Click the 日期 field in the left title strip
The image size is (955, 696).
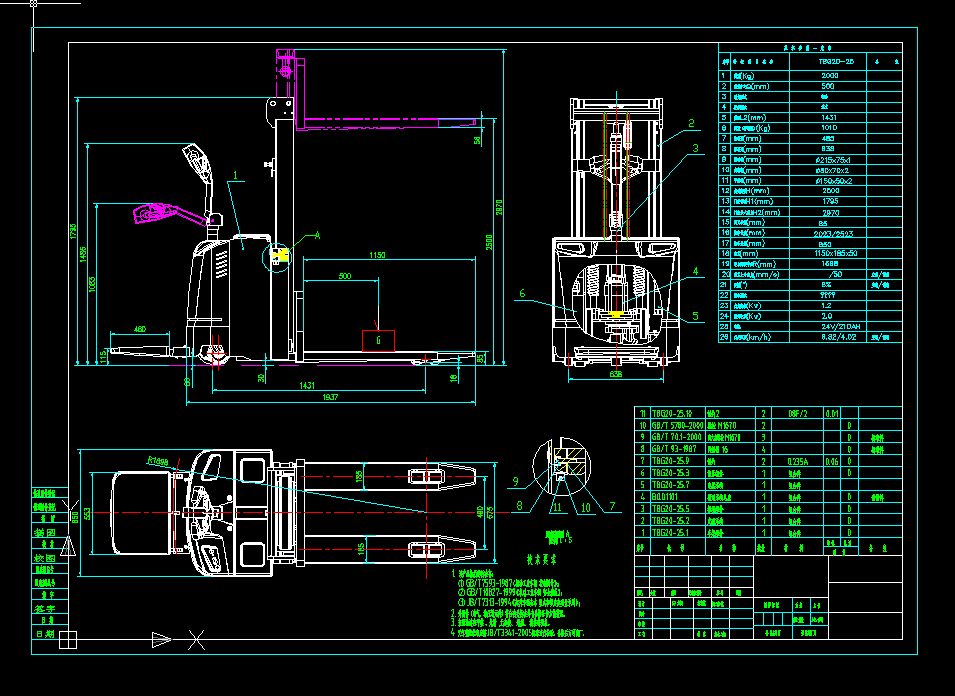[x=44, y=632]
